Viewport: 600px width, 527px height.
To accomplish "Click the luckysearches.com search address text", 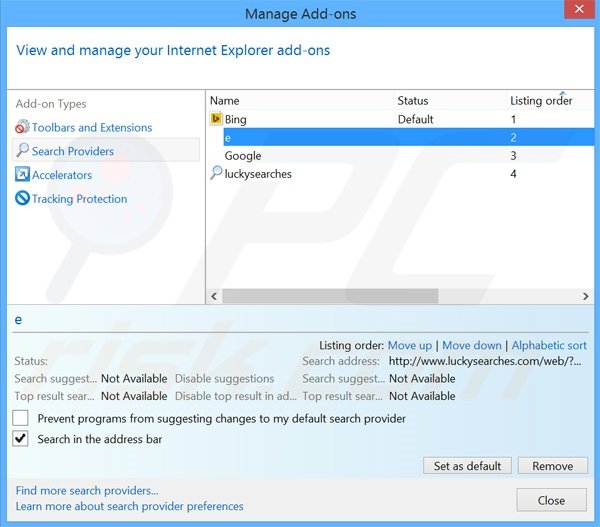I will click(x=485, y=361).
